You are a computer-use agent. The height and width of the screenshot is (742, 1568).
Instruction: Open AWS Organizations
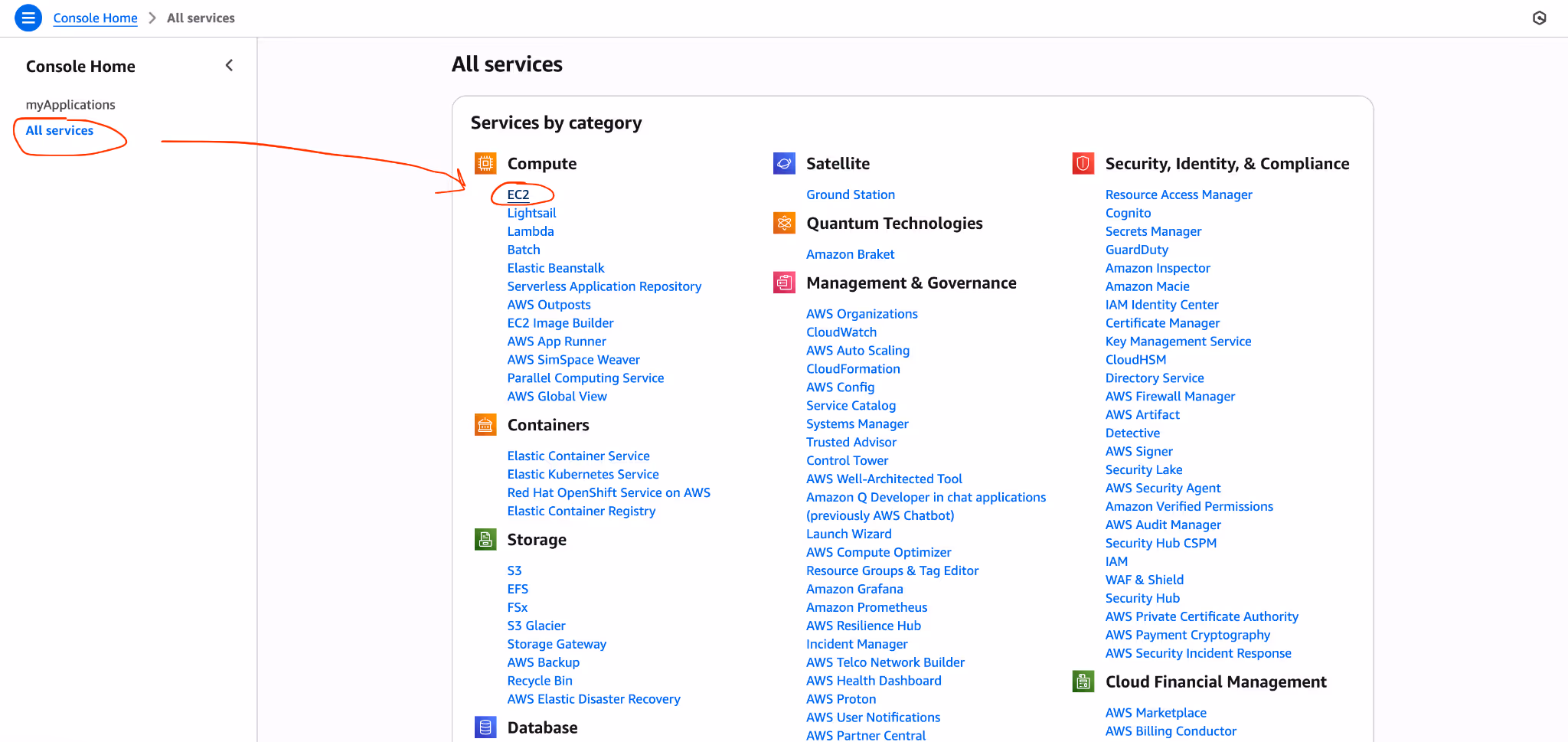862,314
